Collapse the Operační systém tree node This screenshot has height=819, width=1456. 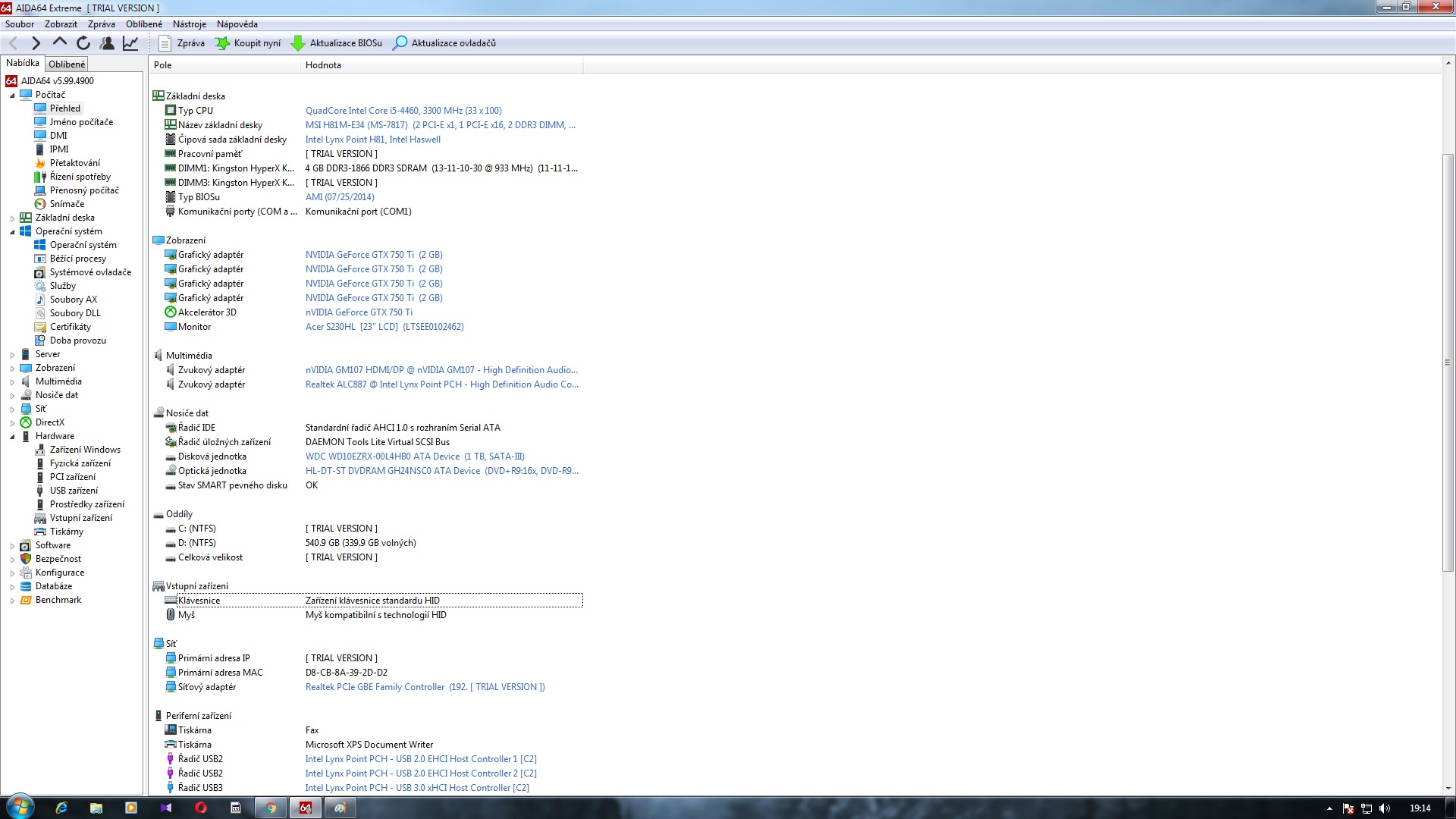click(x=12, y=232)
